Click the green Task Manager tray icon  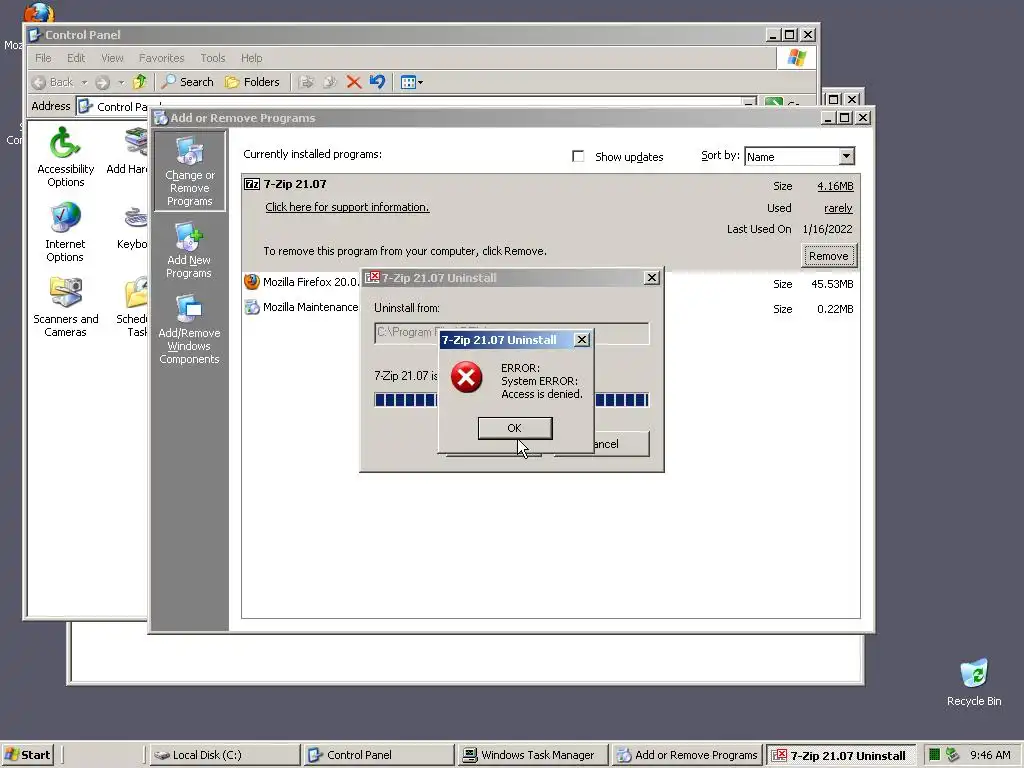(x=935, y=755)
